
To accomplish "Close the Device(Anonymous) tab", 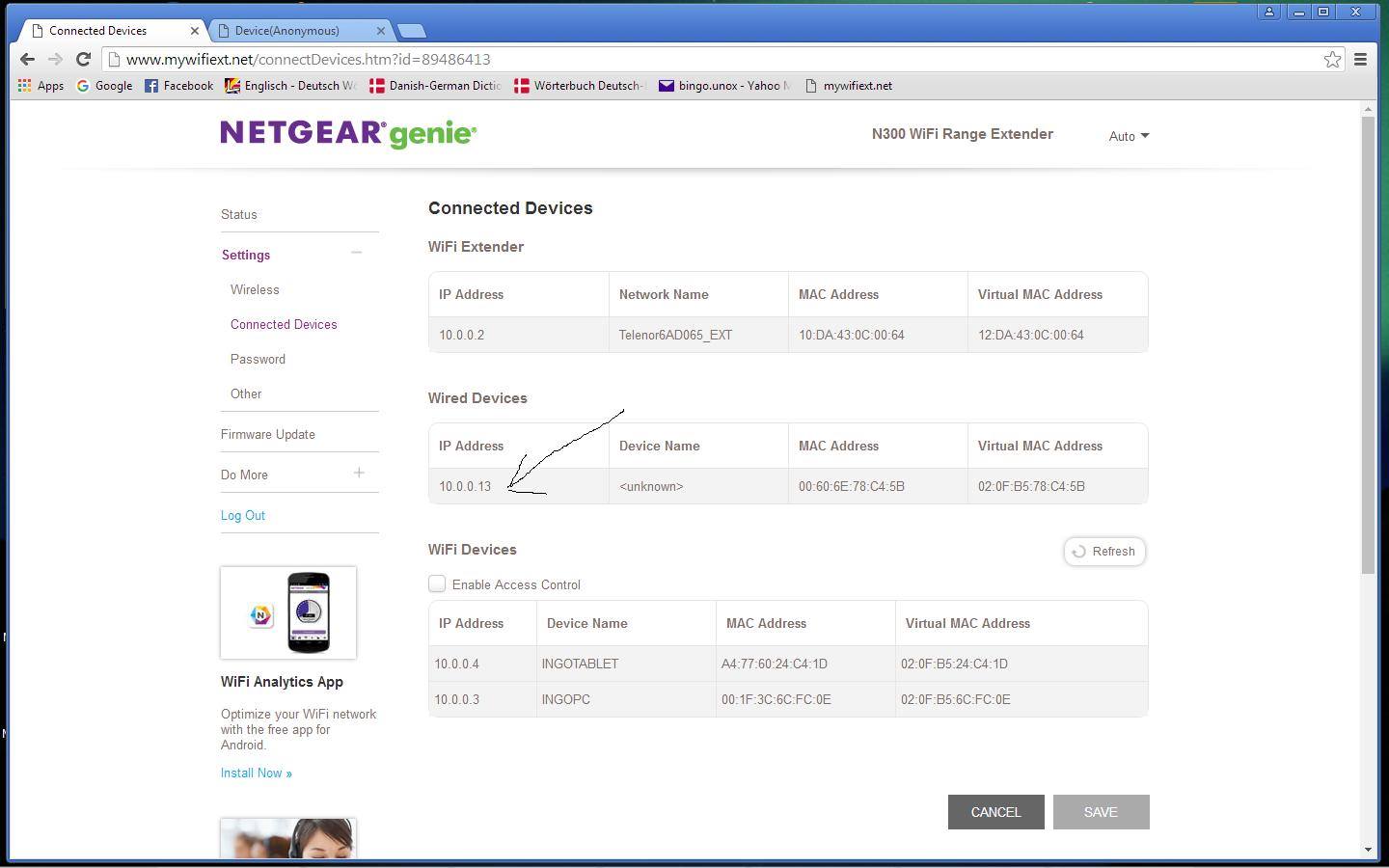I will pos(380,31).
